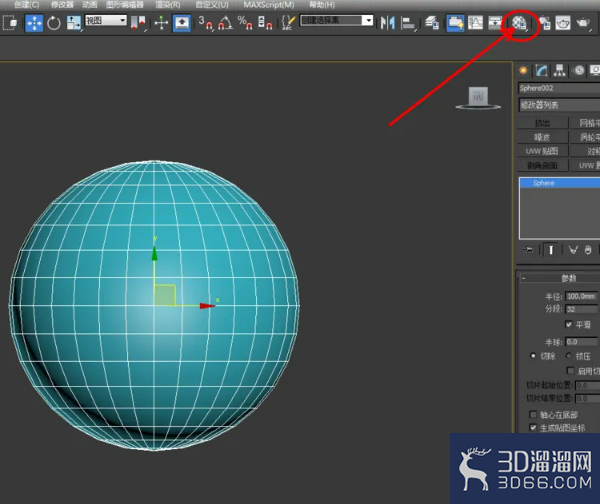Switch to the Motion panel tab
The height and width of the screenshot is (504, 600).
(579, 70)
